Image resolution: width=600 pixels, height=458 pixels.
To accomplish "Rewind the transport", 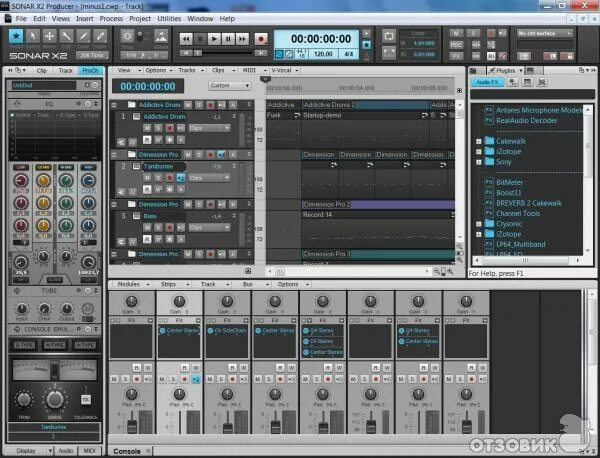I will (186, 39).
